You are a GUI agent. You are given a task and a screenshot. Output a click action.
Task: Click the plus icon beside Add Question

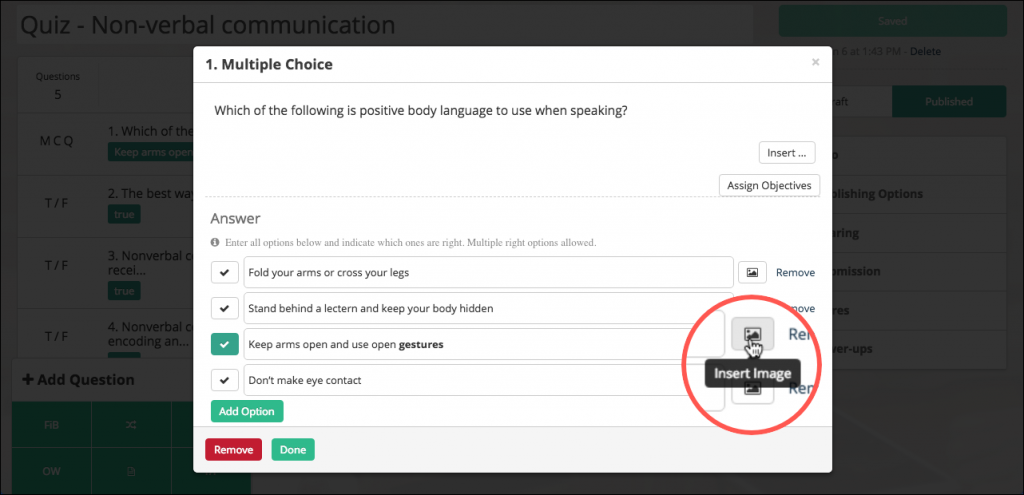pos(28,379)
